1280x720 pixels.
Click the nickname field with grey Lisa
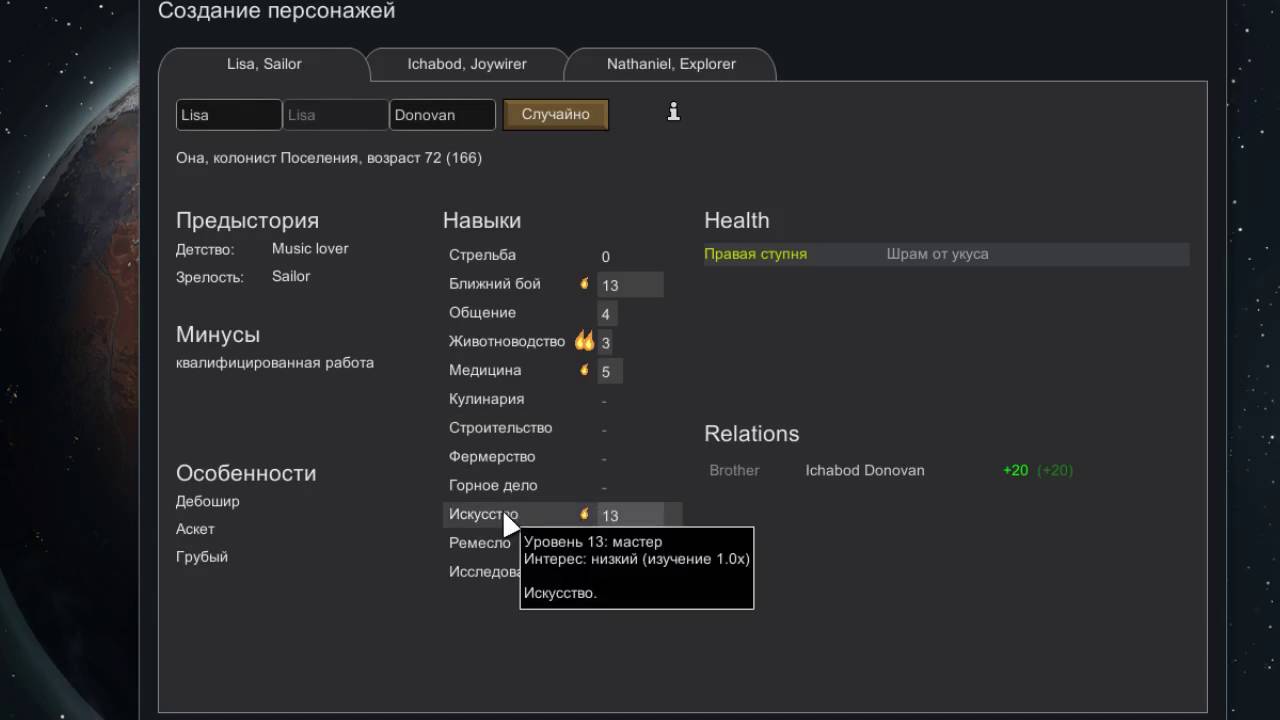point(336,115)
